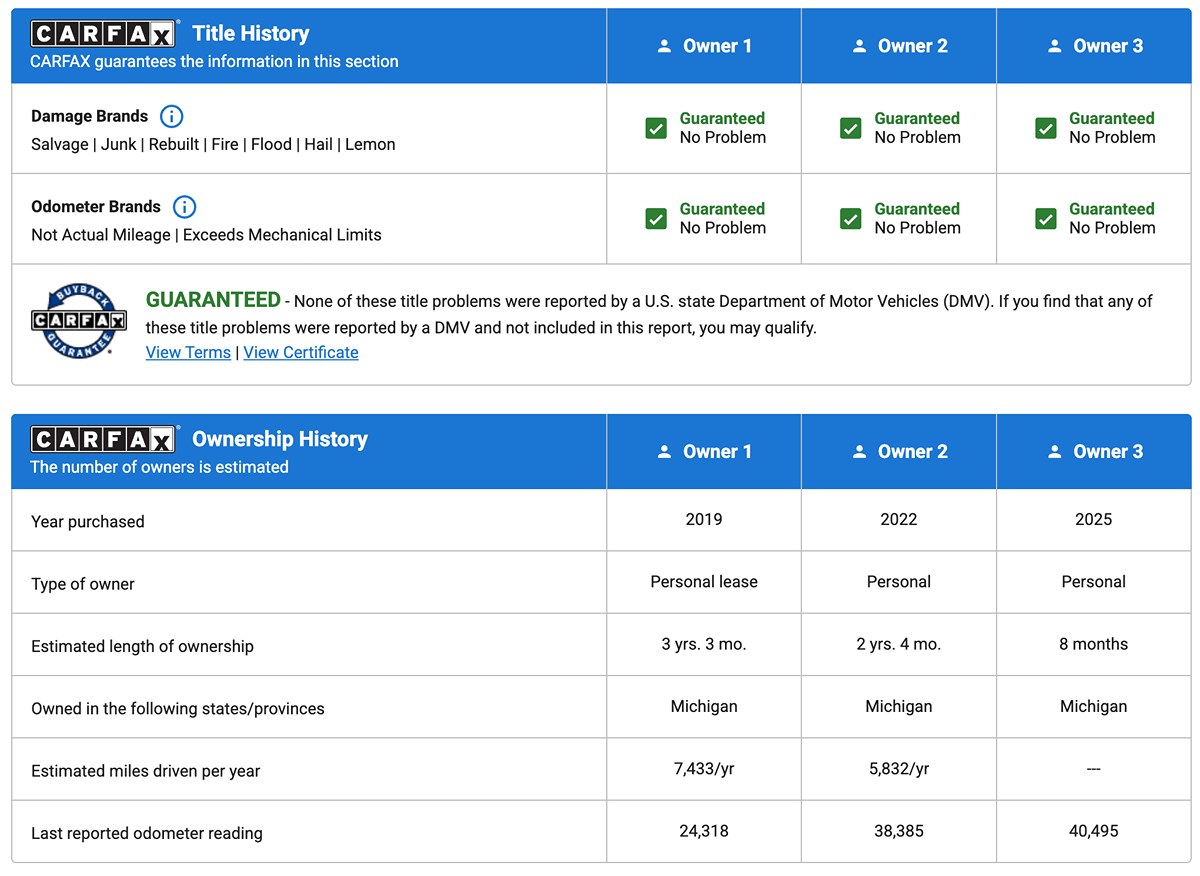The image size is (1200, 876).
Task: Click Owner 1 Damage Brands green checkmark
Action: tap(656, 128)
